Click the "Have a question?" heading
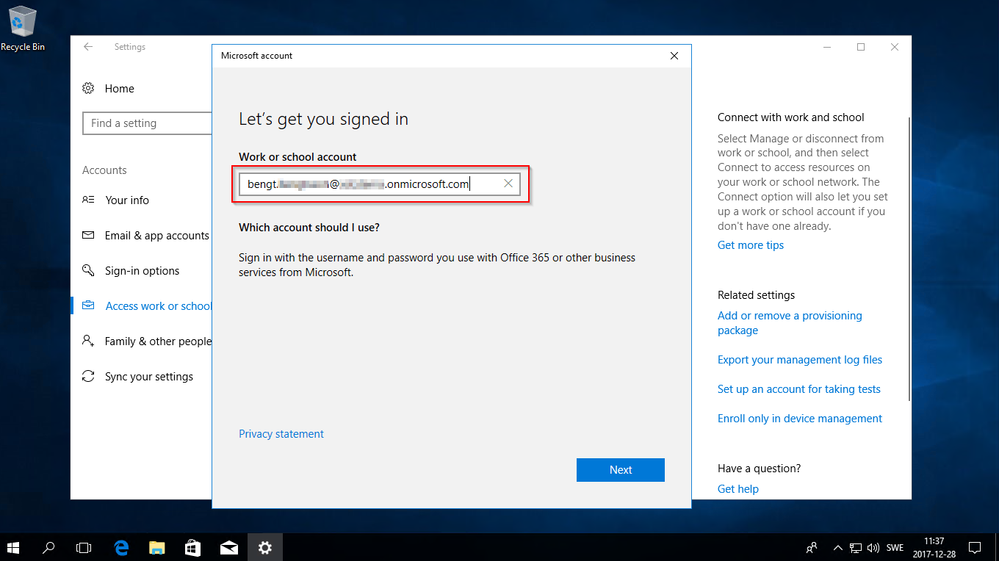The image size is (999, 561). click(759, 469)
